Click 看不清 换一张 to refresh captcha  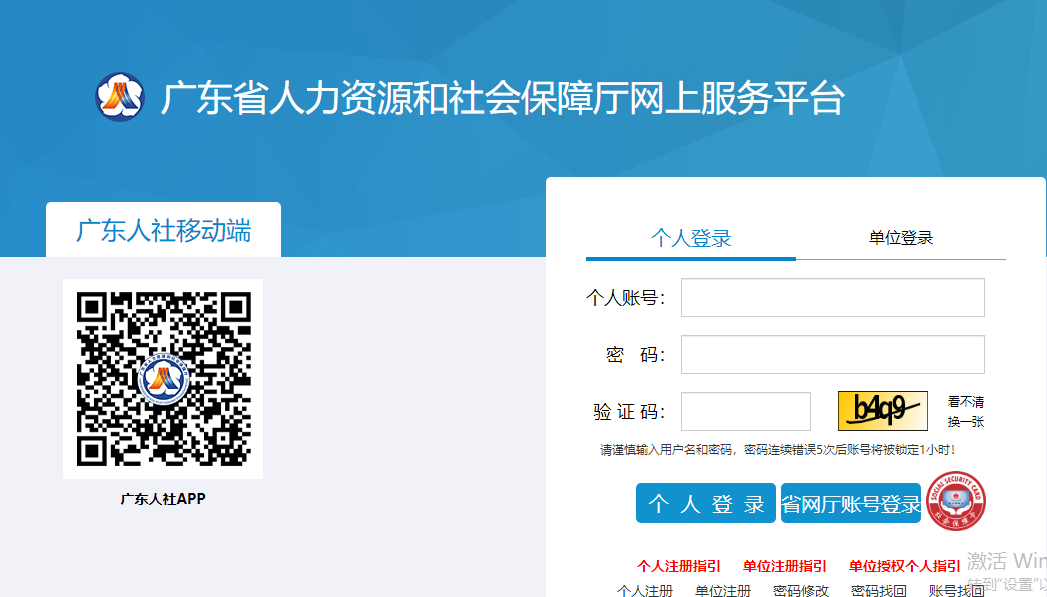tap(966, 411)
